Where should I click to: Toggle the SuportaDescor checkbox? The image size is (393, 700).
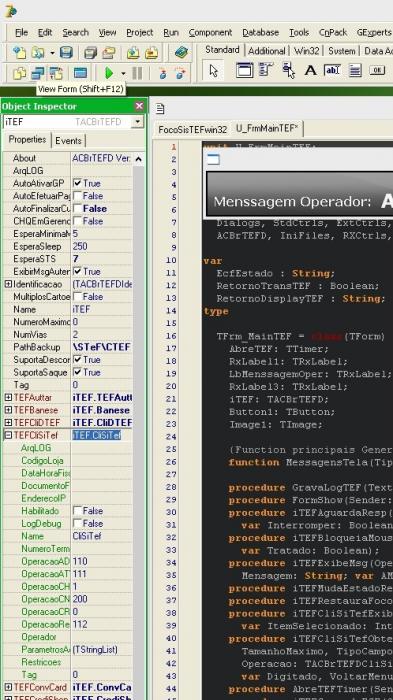[77, 359]
